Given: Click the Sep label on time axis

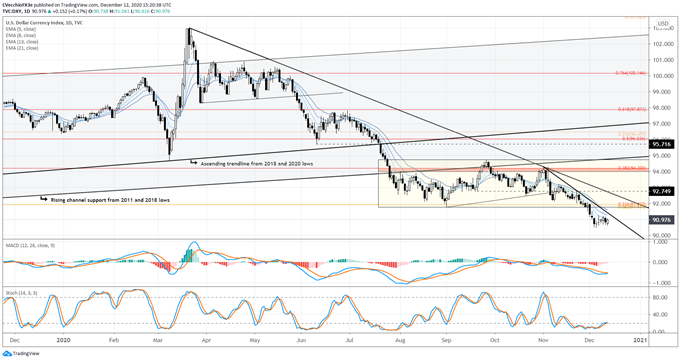Looking at the screenshot, I should (x=446, y=340).
